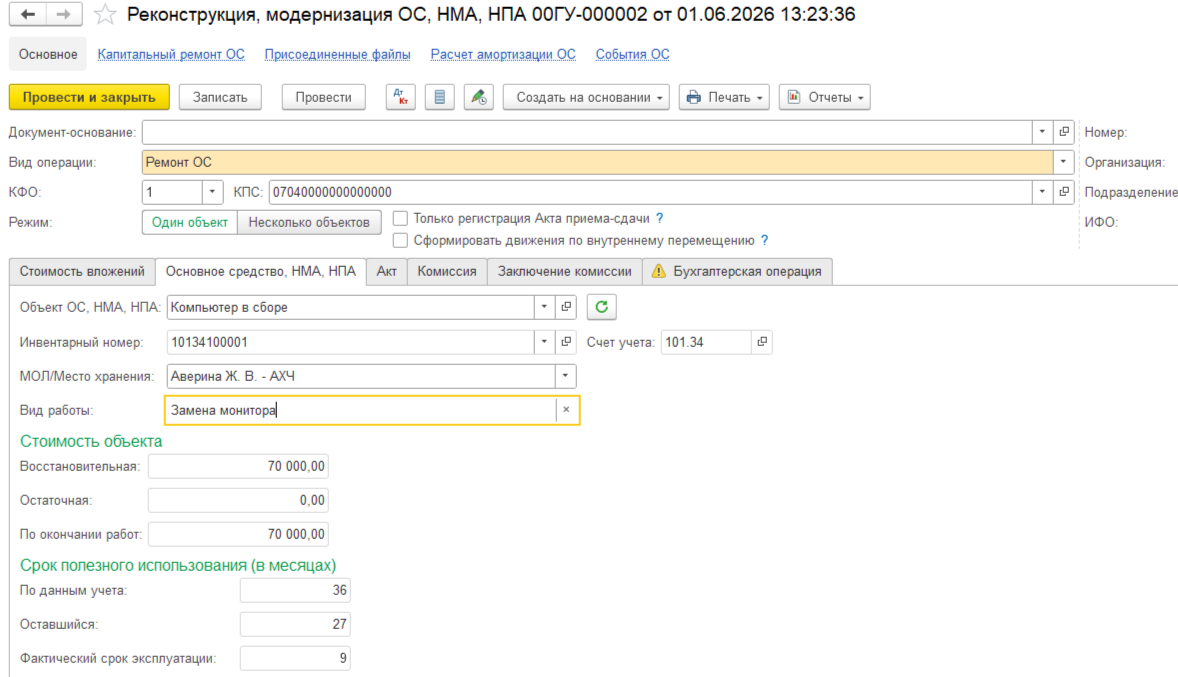
Task: Click the МОЛ/Место хранения field
Action: (361, 376)
